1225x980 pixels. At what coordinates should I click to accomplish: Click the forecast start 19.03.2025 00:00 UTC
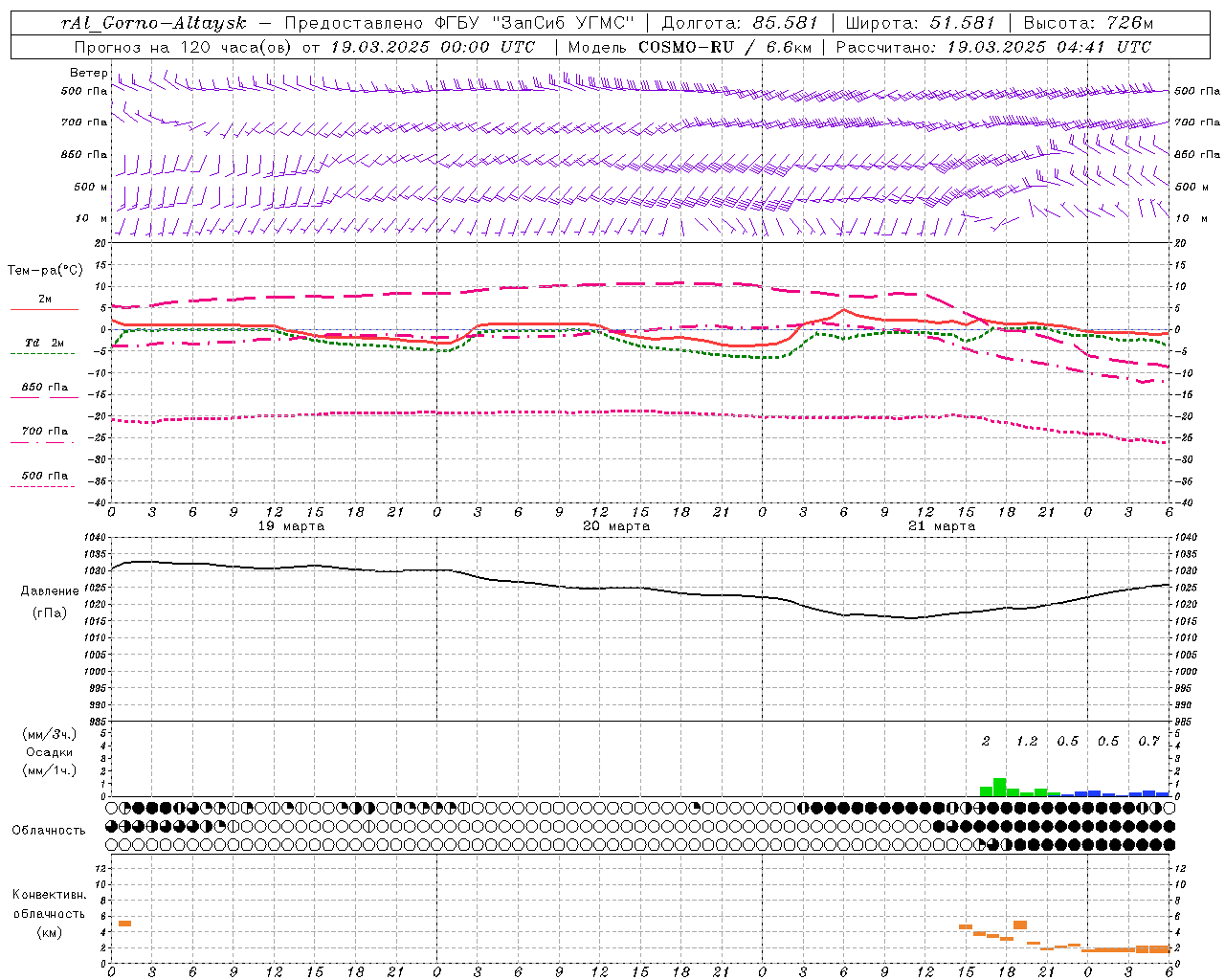coord(433,47)
